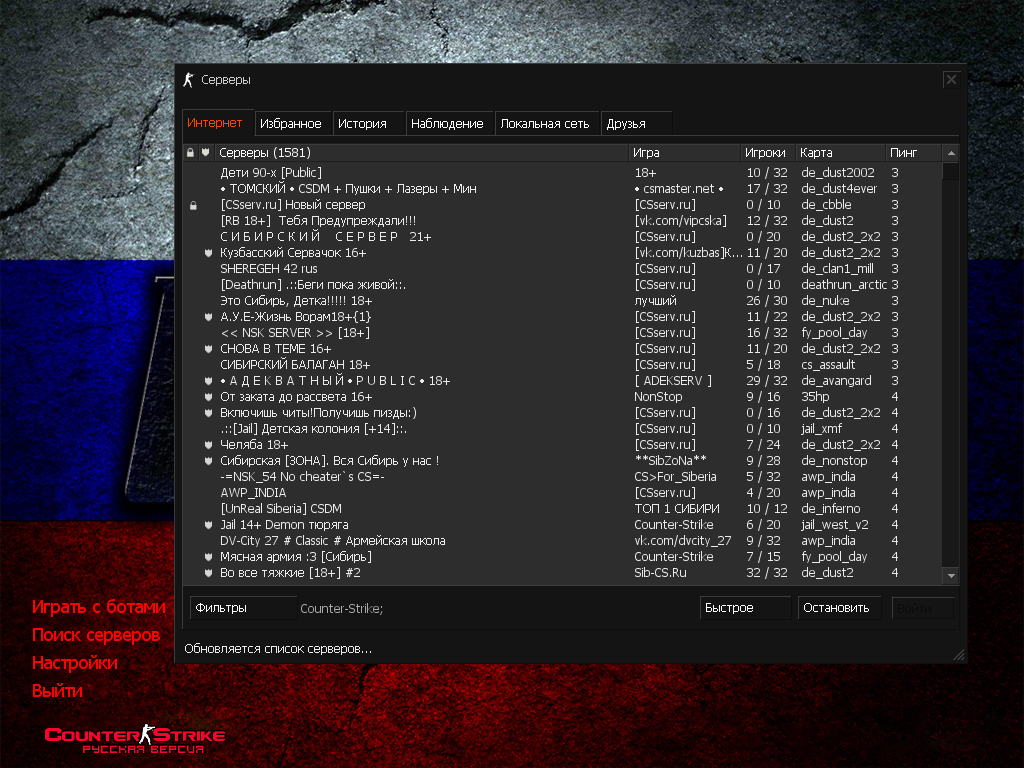1024x768 pixels.
Task: Sort servers by the VAC shield column header
Action: click(206, 153)
